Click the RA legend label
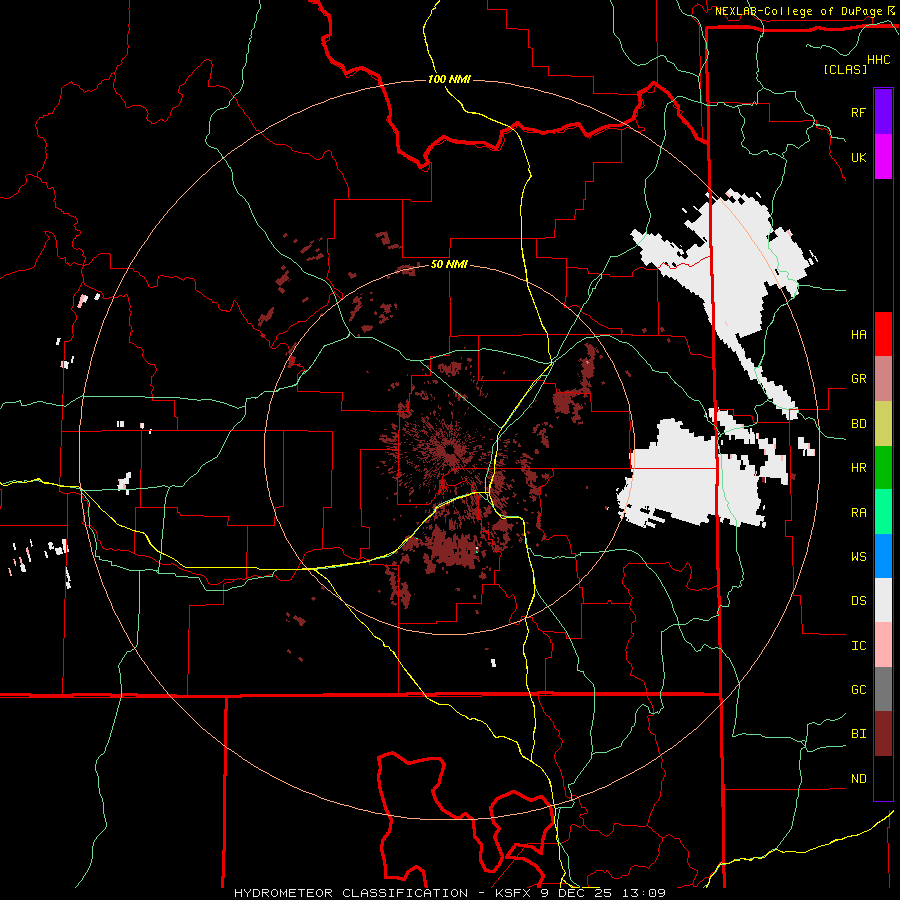Screen dimensions: 900x900 pos(858,512)
